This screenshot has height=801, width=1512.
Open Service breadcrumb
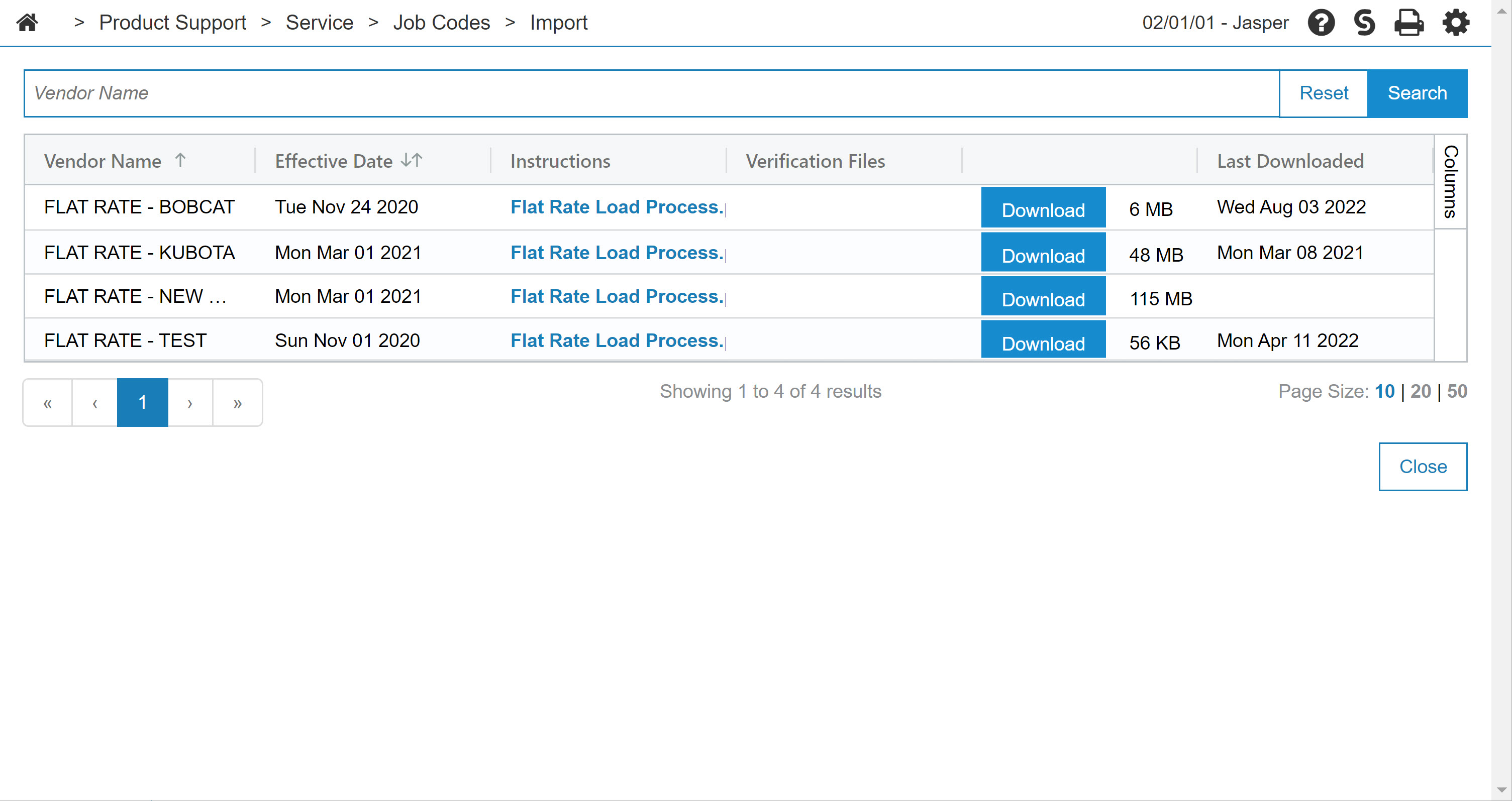pyautogui.click(x=319, y=22)
